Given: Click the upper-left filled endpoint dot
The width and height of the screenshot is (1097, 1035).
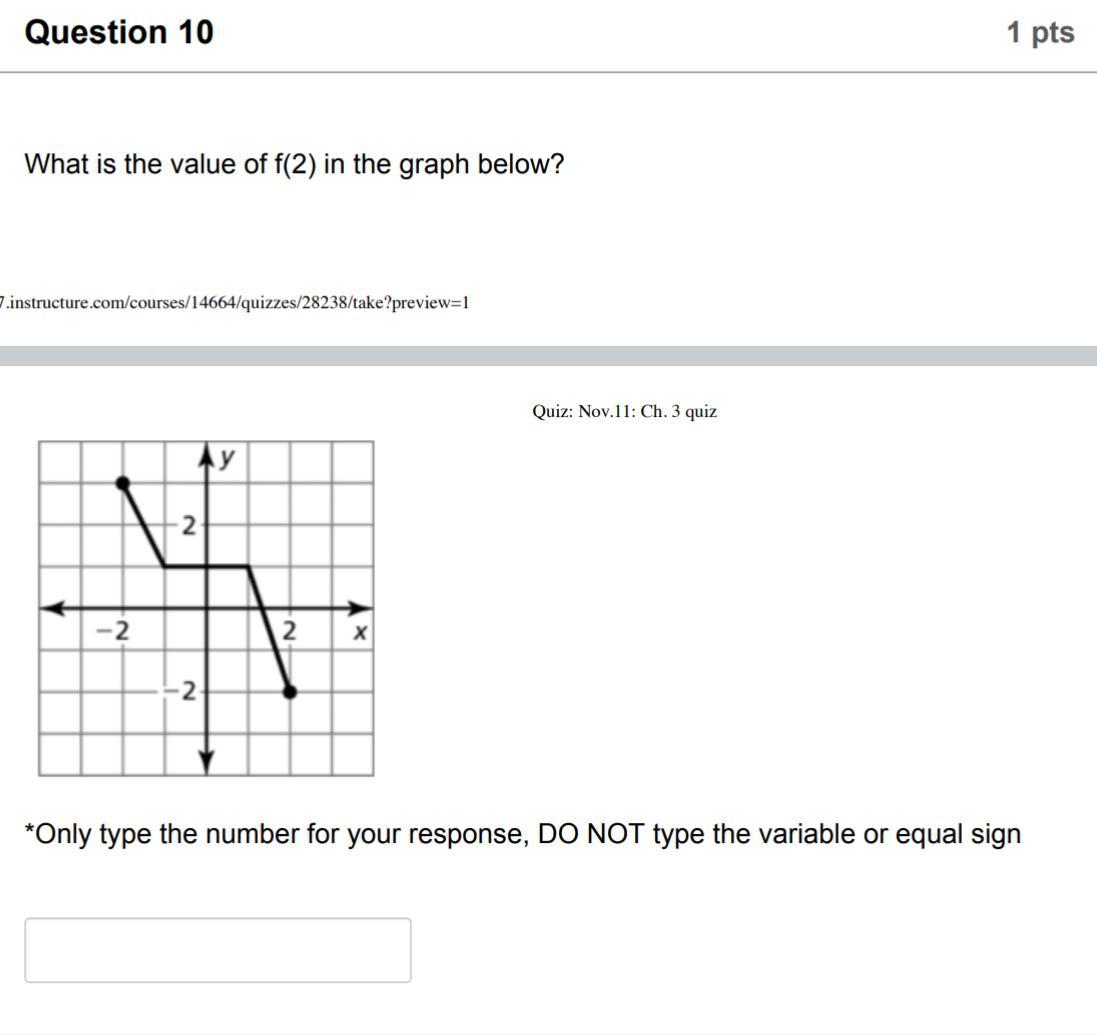Looking at the screenshot, I should tap(123, 484).
